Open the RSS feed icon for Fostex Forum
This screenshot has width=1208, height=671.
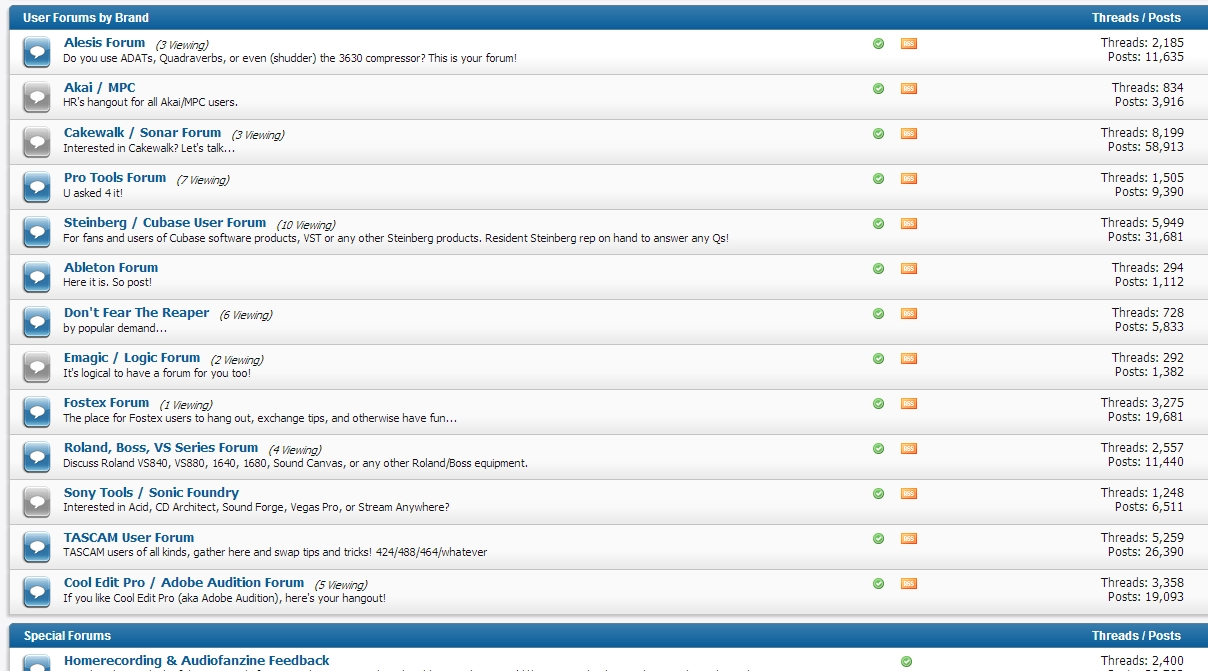[908, 404]
